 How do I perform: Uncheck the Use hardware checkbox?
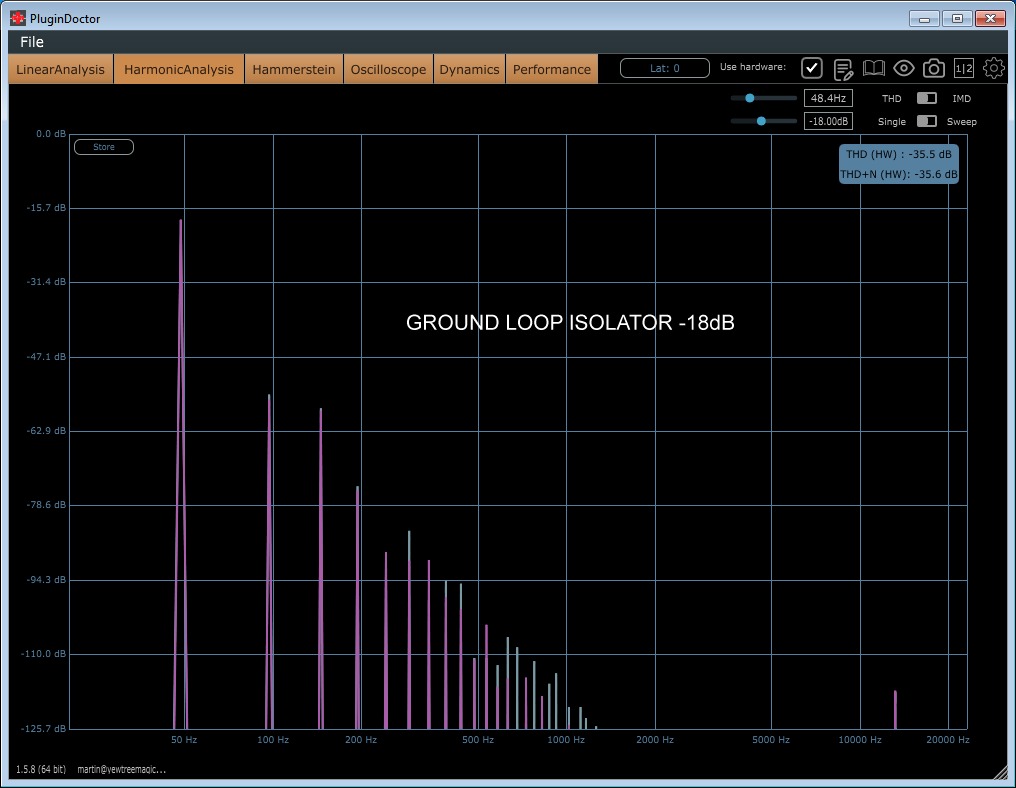tap(812, 68)
